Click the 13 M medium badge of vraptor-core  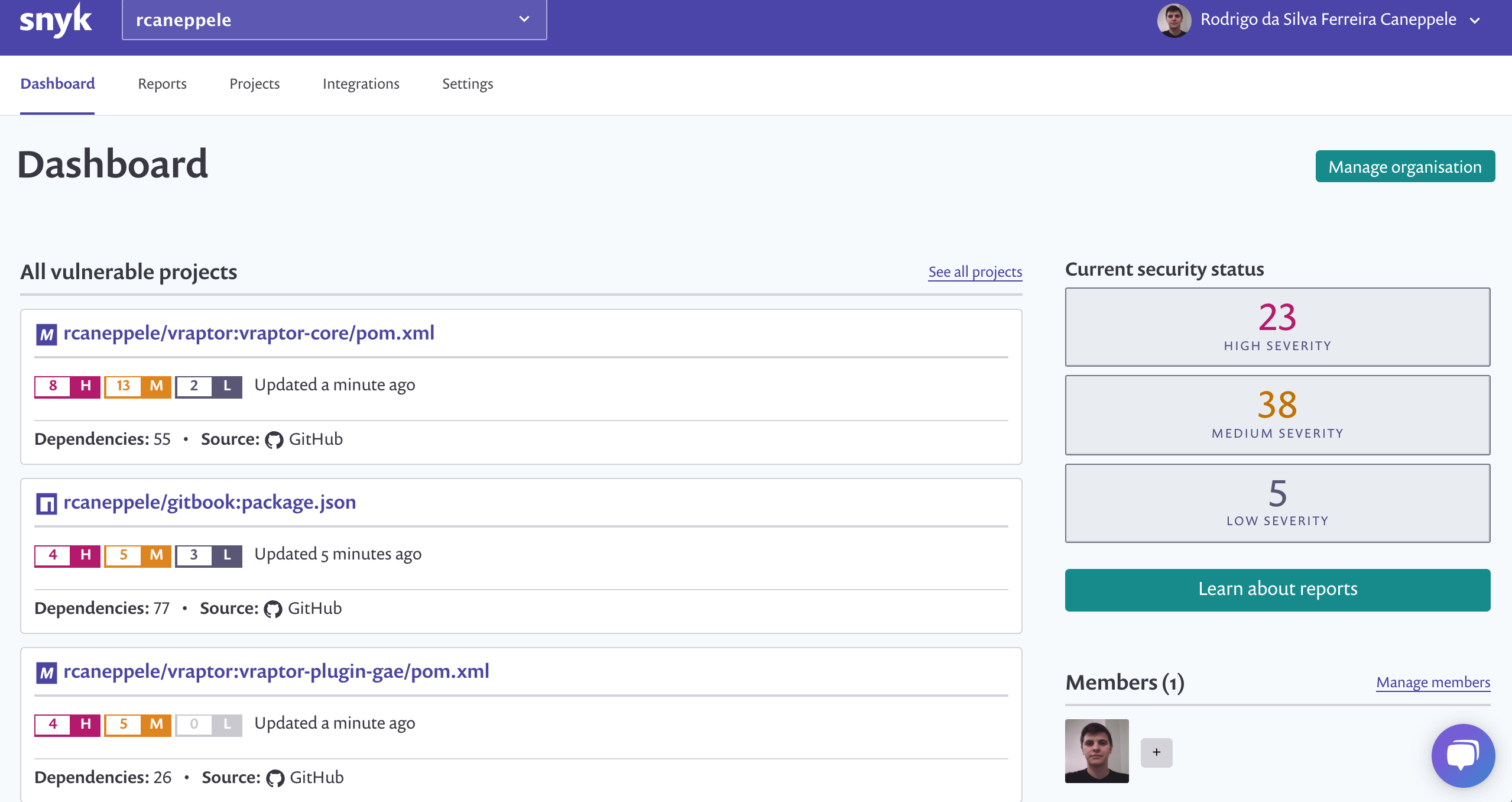138,387
